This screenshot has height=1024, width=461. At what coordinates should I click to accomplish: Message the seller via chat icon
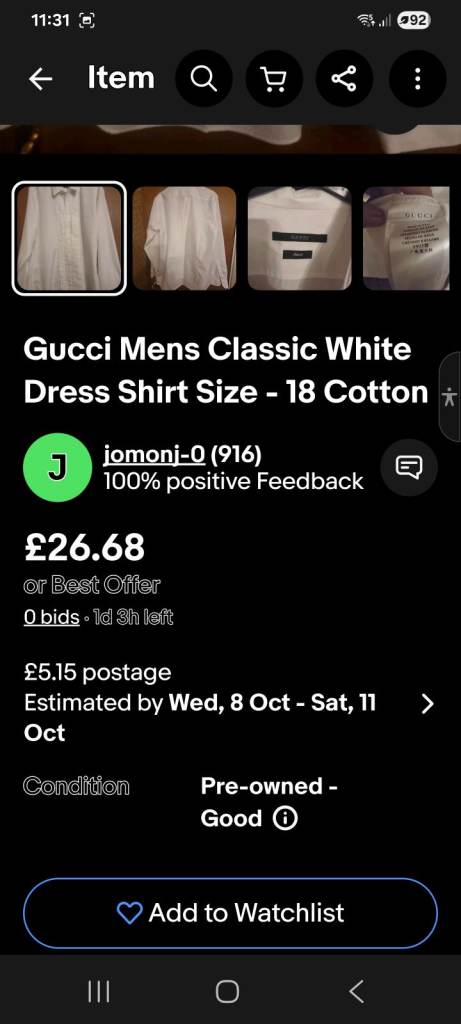point(409,468)
